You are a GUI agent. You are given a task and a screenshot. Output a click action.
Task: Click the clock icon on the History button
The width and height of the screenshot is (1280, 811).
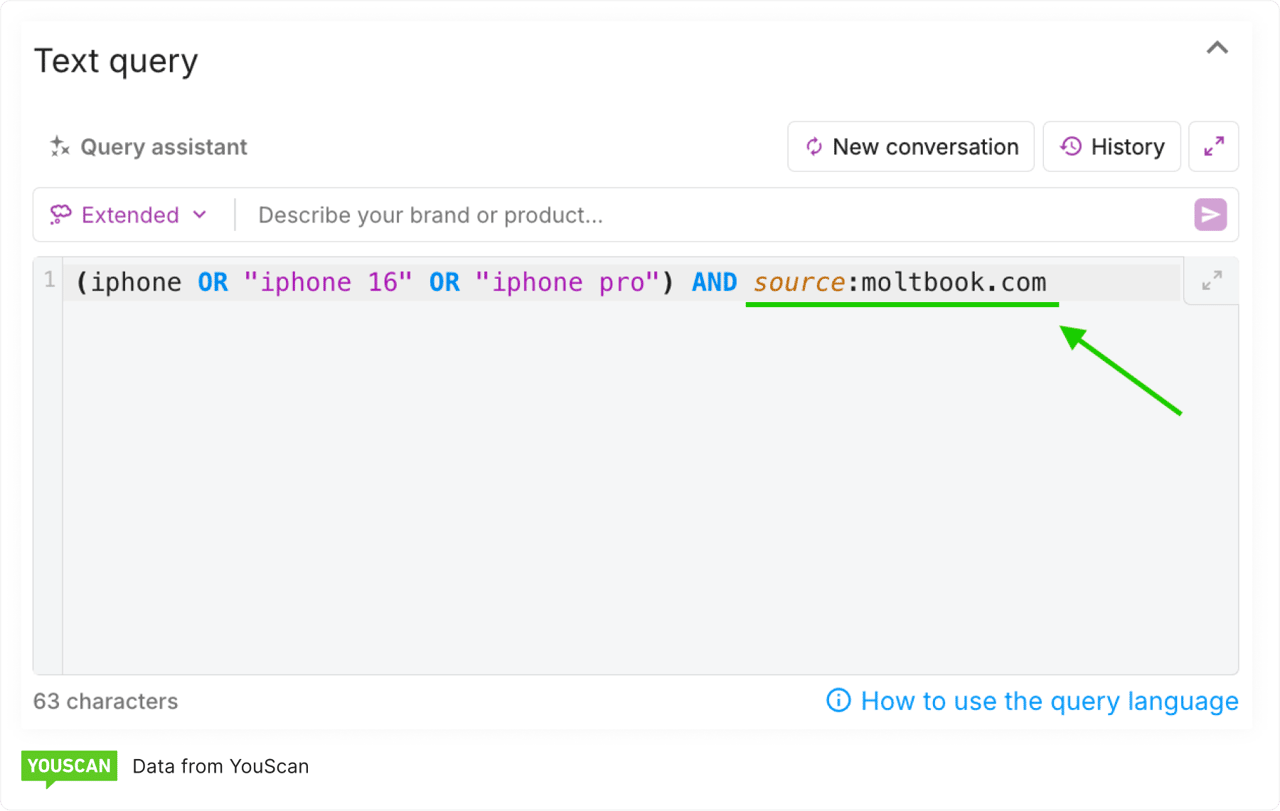(1072, 146)
